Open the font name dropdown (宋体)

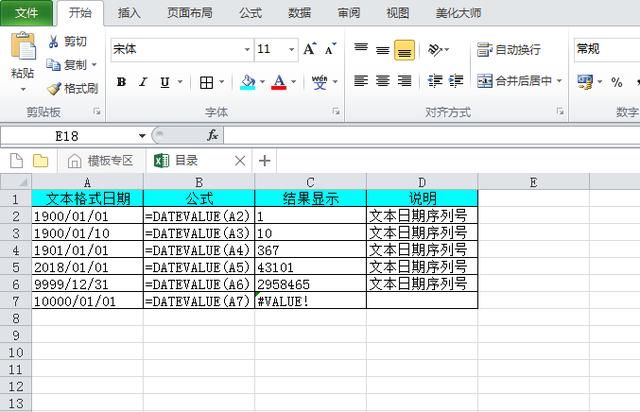click(x=247, y=49)
